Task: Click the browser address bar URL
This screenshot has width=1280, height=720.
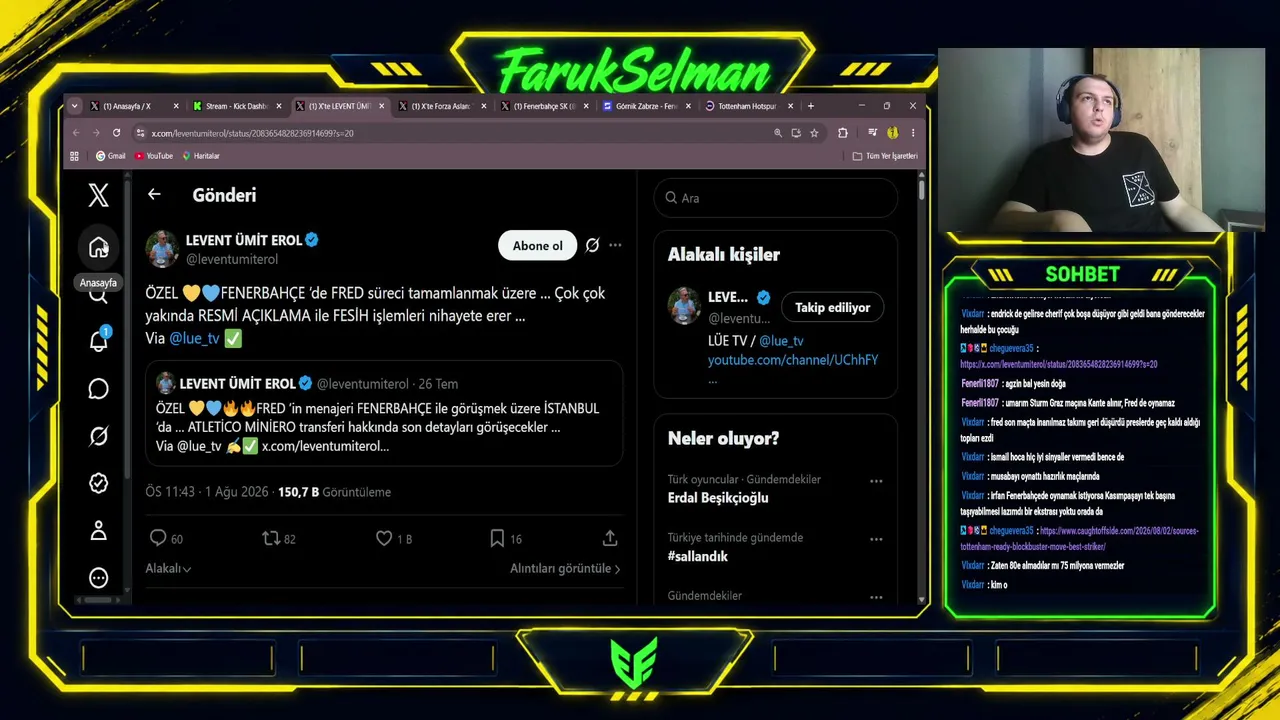Action: coord(253,132)
